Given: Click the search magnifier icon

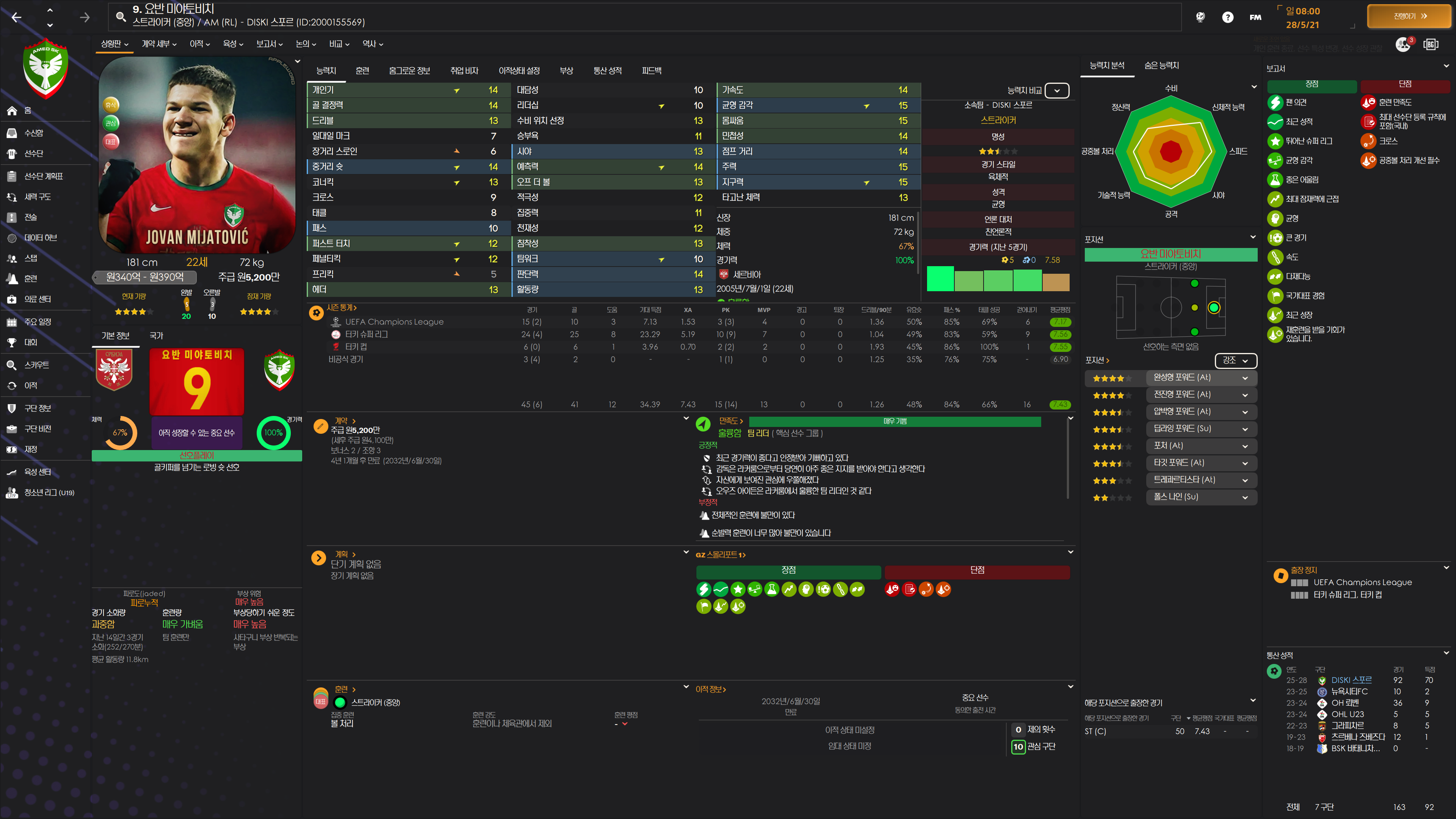Looking at the screenshot, I should point(121,16).
